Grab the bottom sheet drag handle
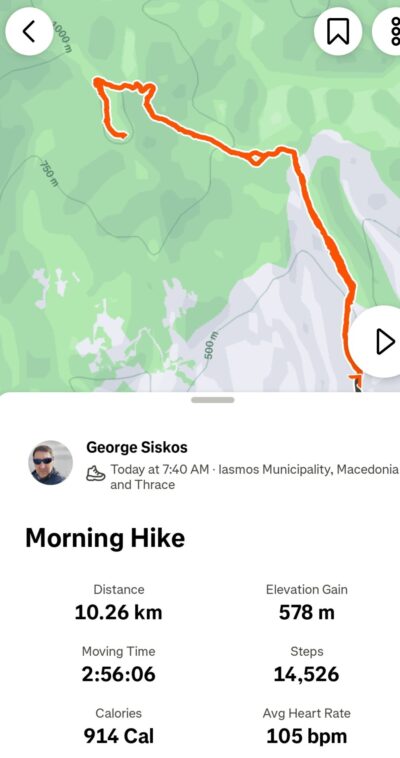400x758 pixels. pyautogui.click(x=213, y=400)
